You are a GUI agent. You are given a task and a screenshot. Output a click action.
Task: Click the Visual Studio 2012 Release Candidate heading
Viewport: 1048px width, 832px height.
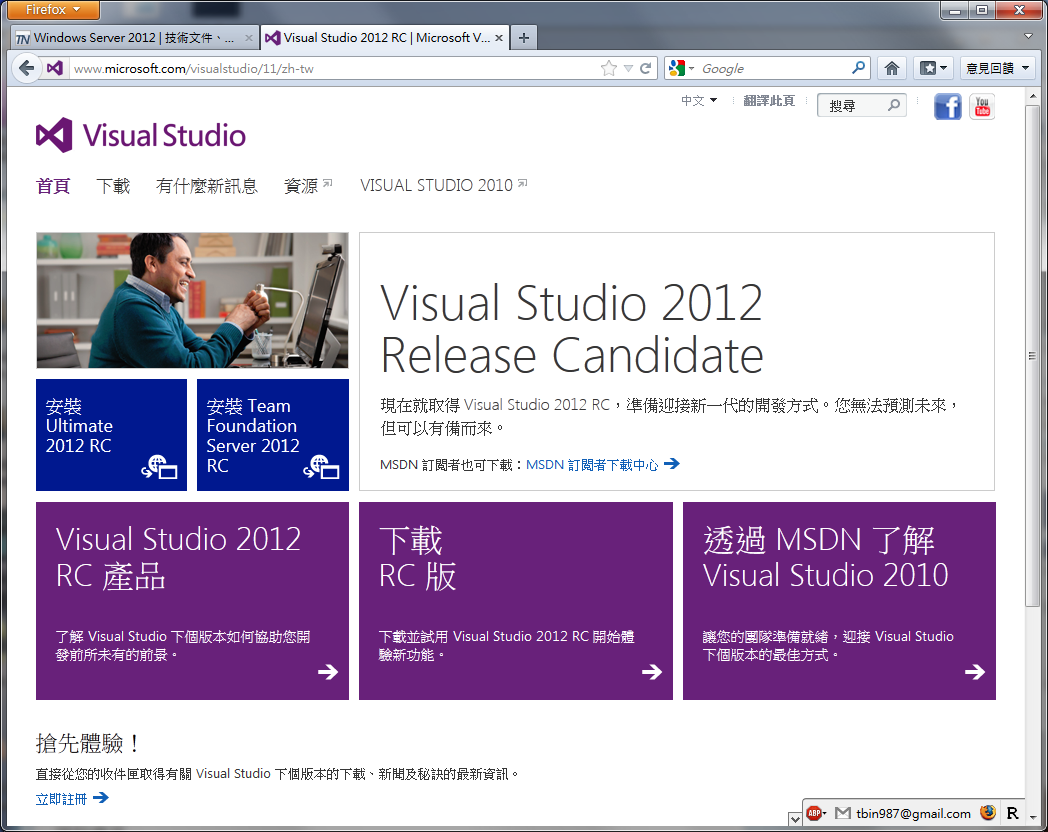tap(571, 329)
